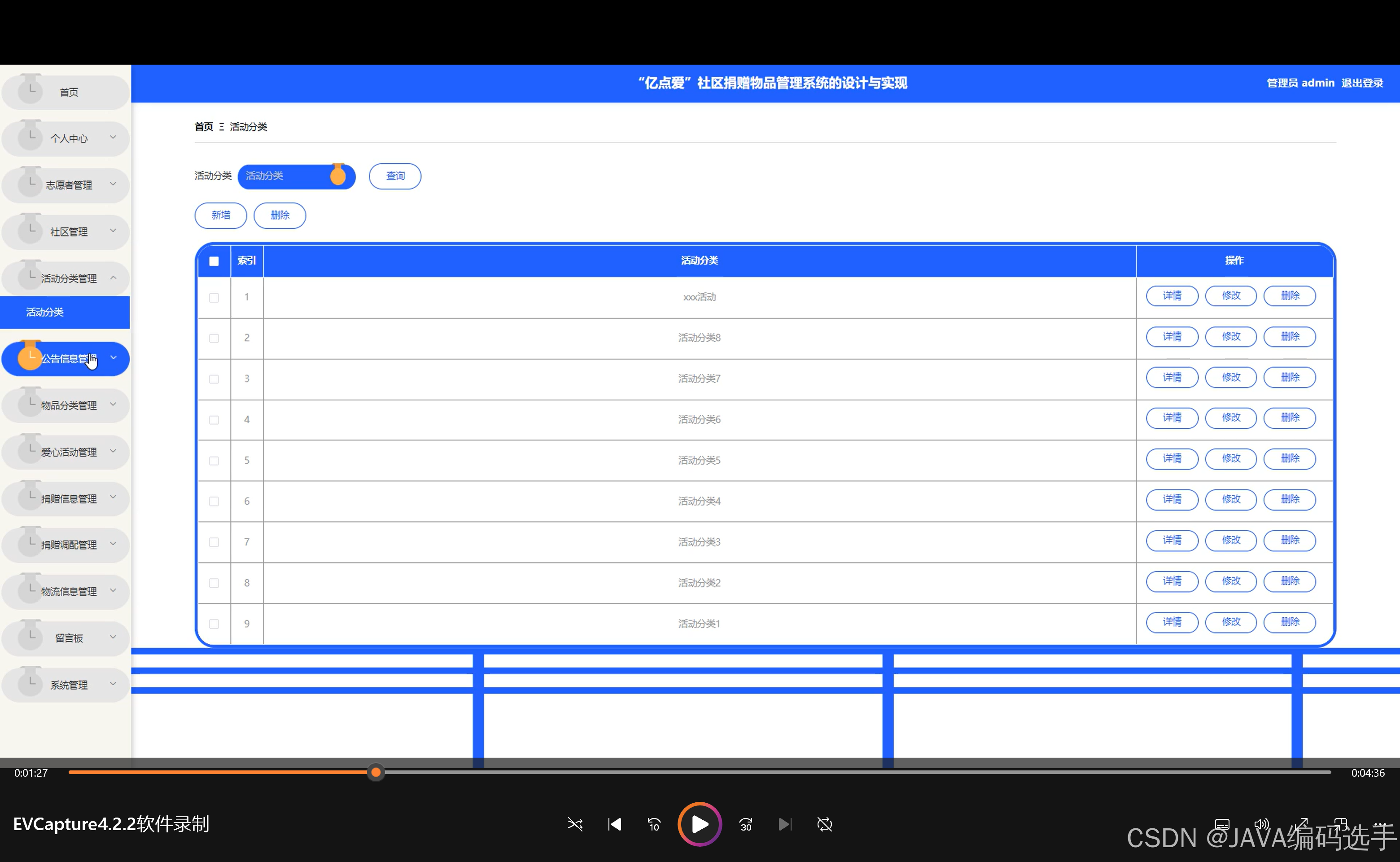This screenshot has height=862, width=1400.
Task: Play the recorded video
Action: pos(700,824)
